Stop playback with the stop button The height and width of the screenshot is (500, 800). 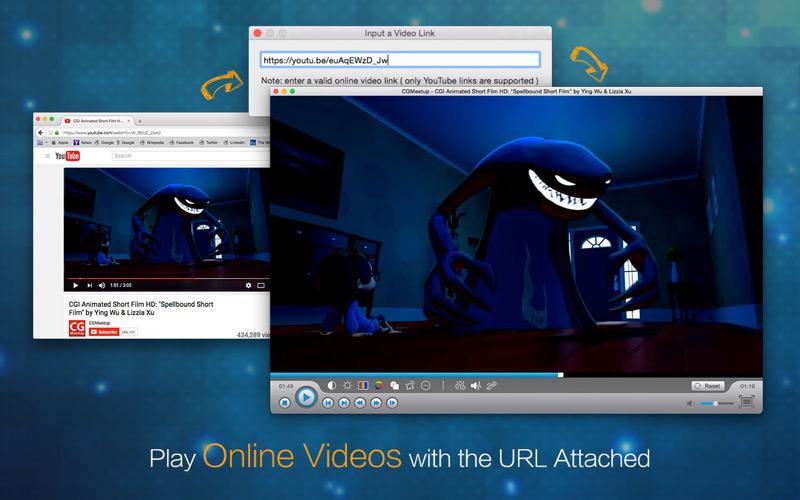tap(285, 403)
